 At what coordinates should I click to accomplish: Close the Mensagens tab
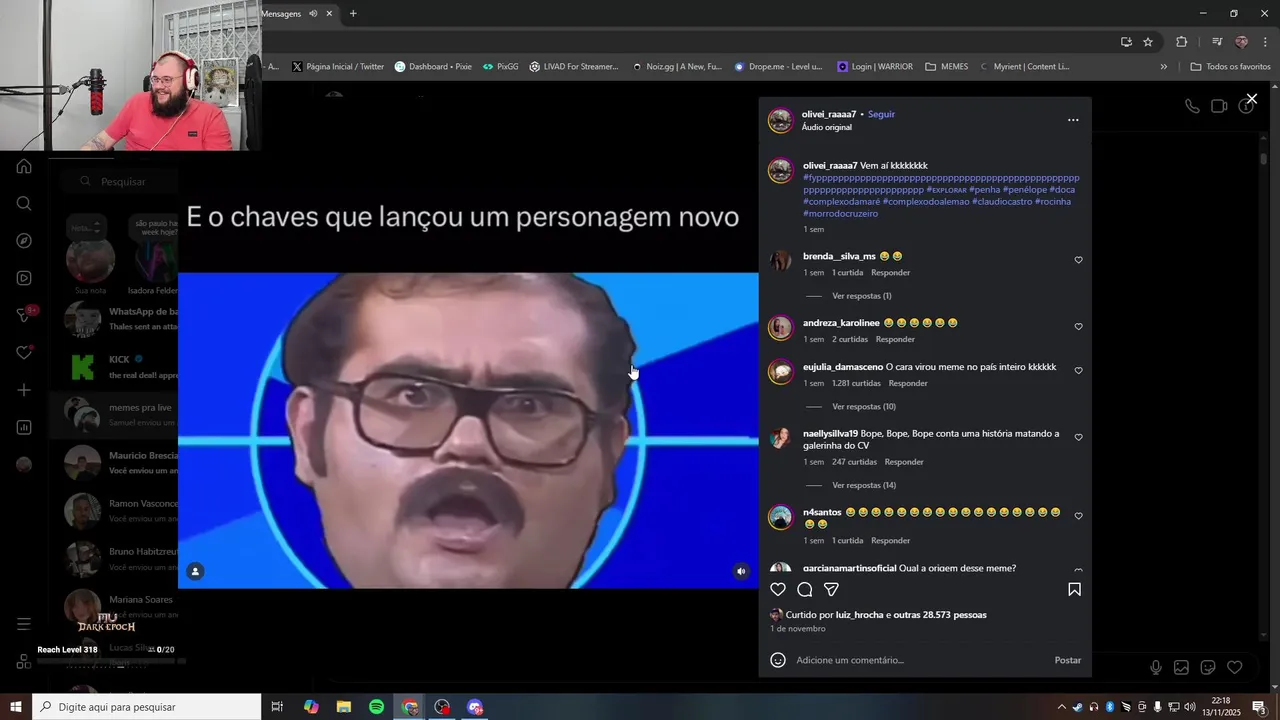click(x=328, y=14)
